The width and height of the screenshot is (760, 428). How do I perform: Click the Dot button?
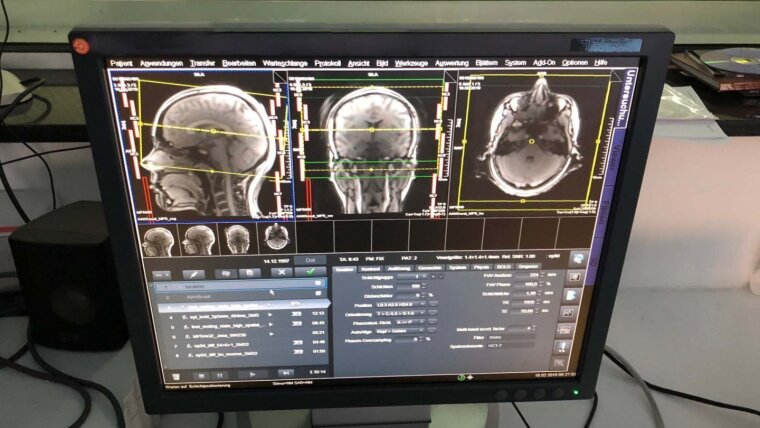coord(310,260)
